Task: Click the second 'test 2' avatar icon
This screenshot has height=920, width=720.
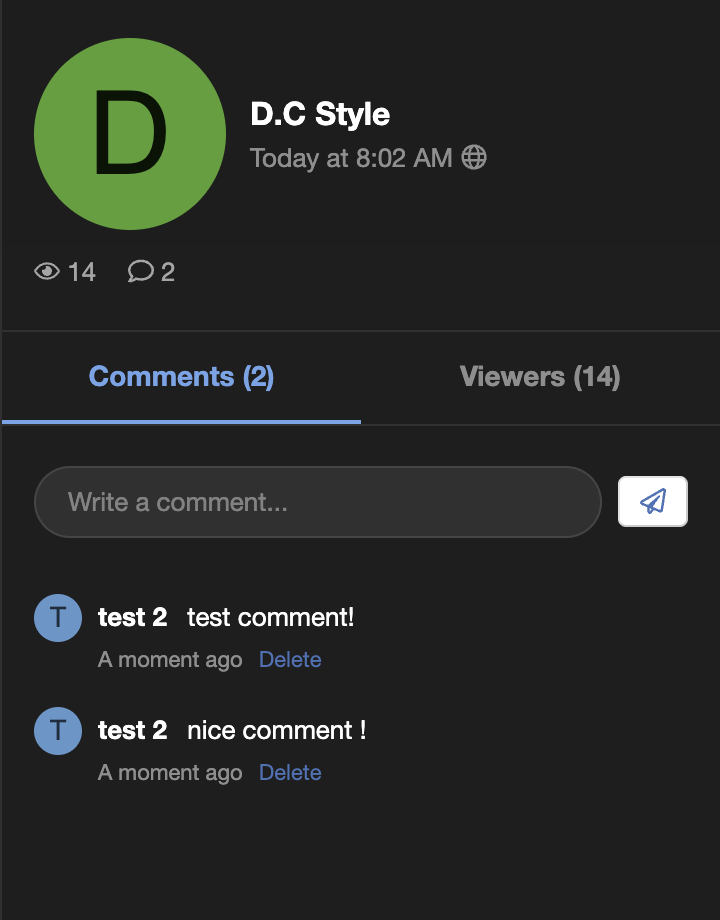Action: pos(57,730)
